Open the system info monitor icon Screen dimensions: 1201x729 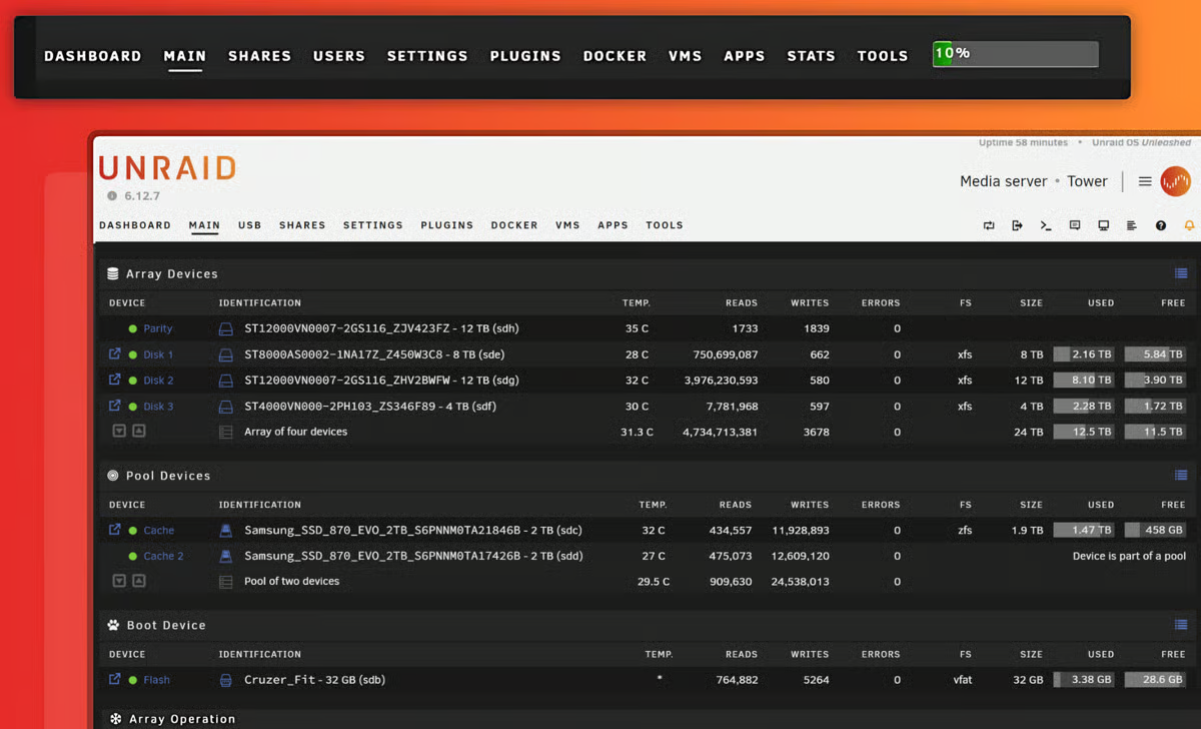(1103, 226)
